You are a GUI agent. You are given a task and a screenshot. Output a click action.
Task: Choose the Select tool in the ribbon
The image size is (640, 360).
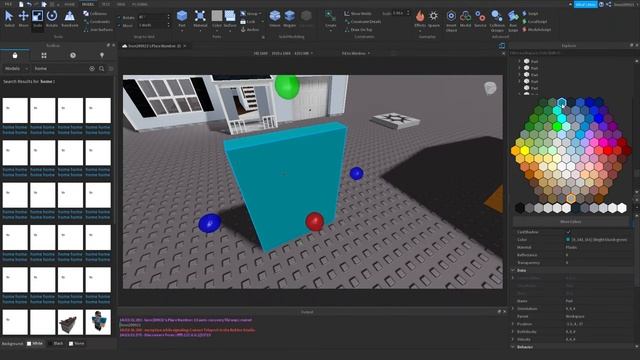tap(9, 19)
